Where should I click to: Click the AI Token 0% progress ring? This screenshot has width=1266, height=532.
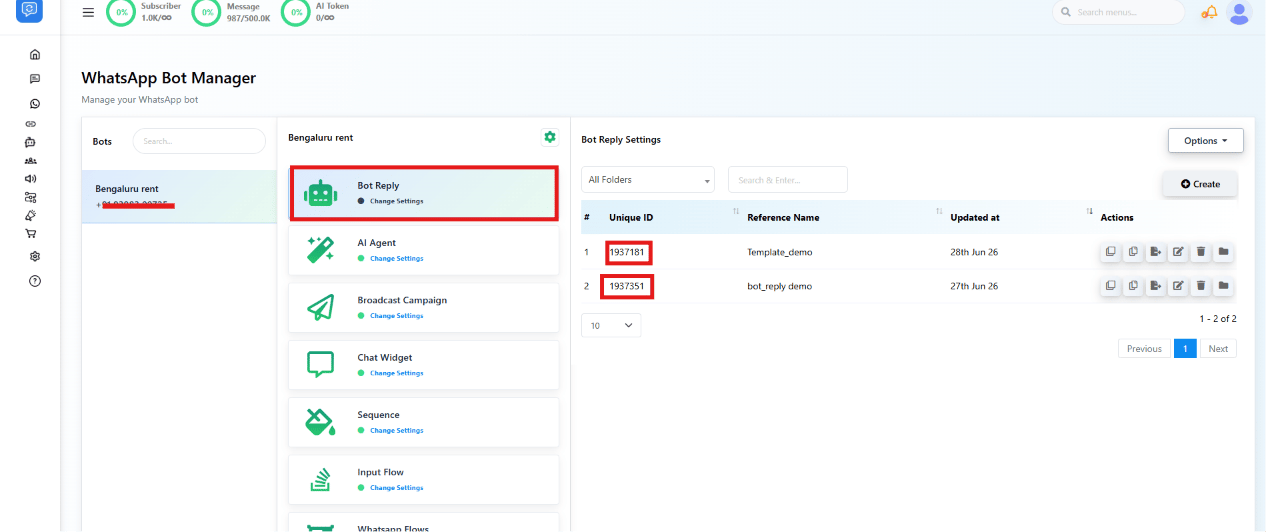pos(295,12)
